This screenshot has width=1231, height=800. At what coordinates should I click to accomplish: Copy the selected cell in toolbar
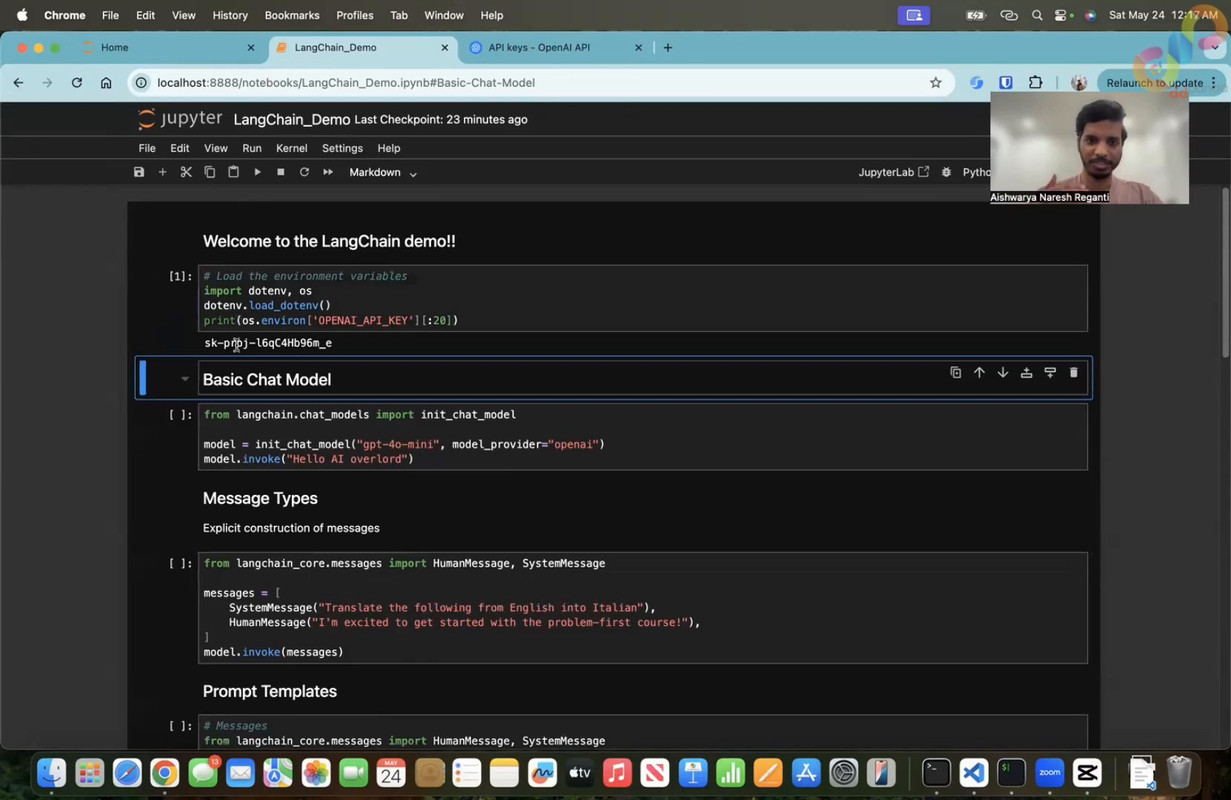[210, 172]
